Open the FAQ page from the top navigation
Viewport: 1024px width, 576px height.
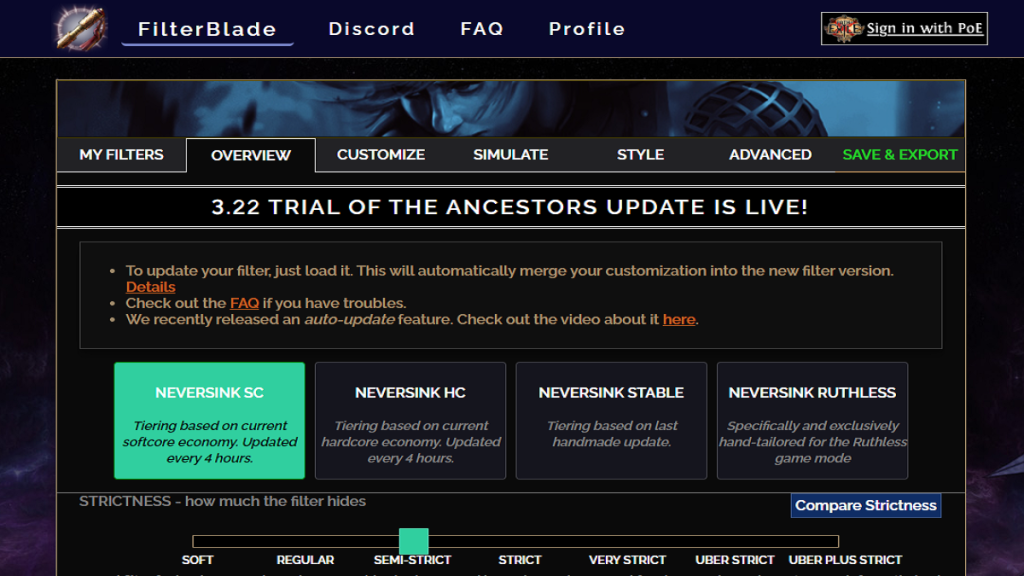point(481,29)
